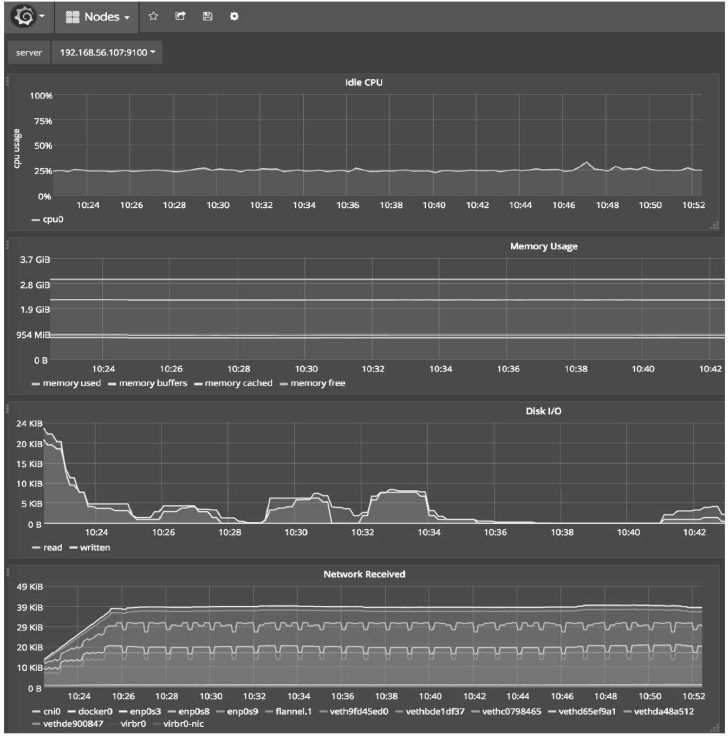Click the share dashboard icon
728x737 pixels.
[180, 16]
